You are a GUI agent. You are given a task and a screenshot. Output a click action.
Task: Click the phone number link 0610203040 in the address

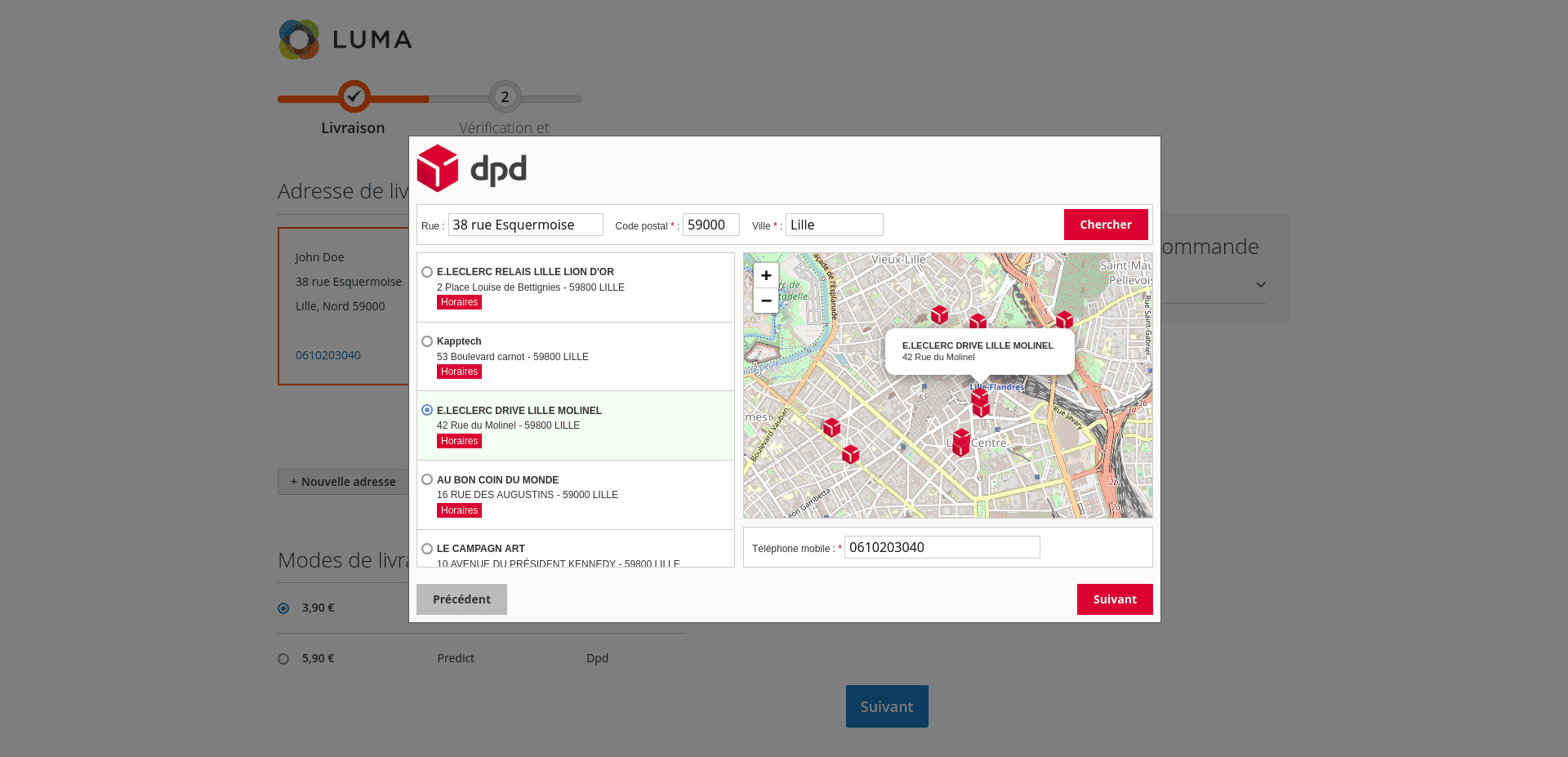[x=327, y=355]
